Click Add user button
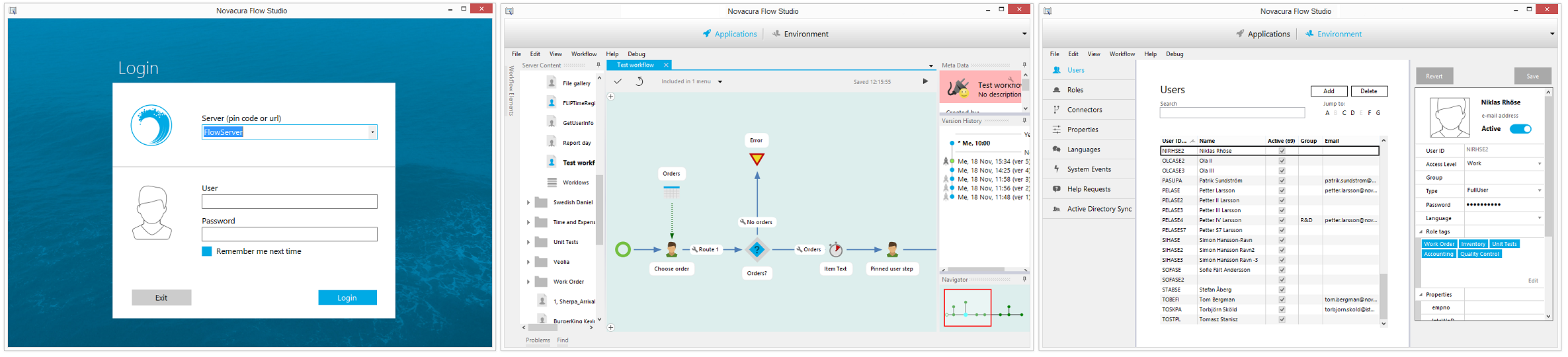 1329,91
